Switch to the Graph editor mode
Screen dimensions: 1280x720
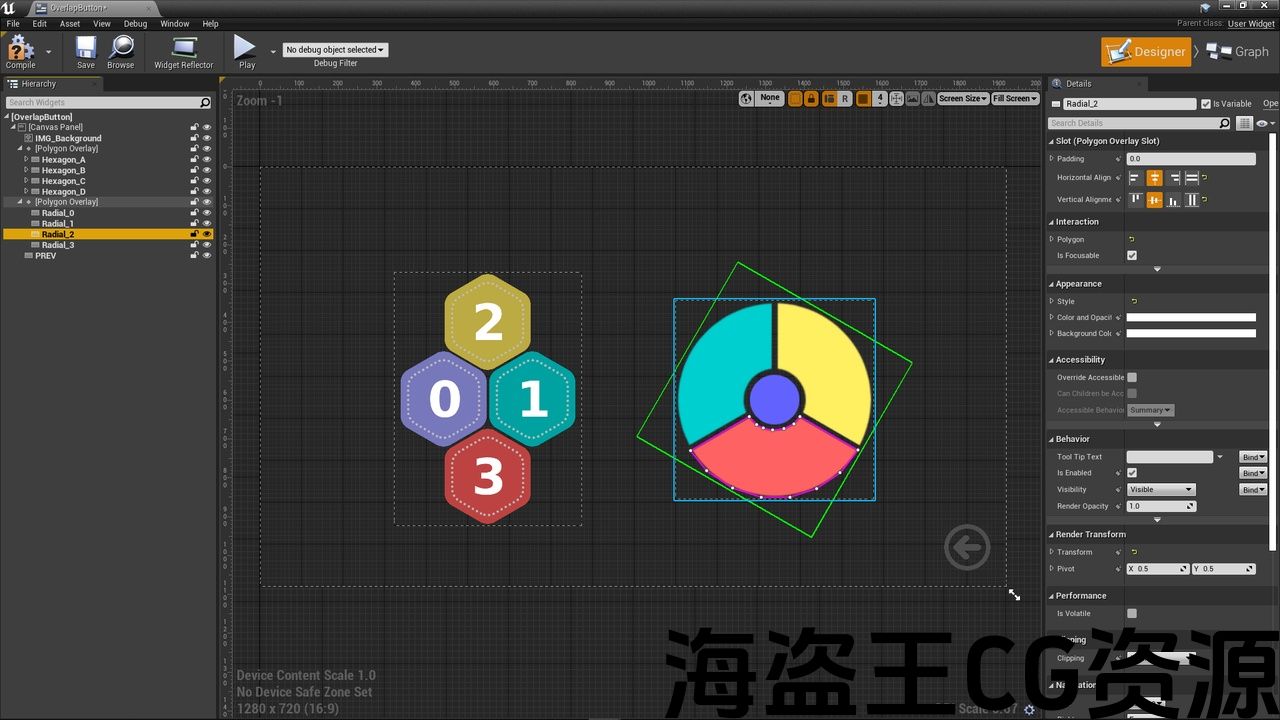click(x=1237, y=52)
